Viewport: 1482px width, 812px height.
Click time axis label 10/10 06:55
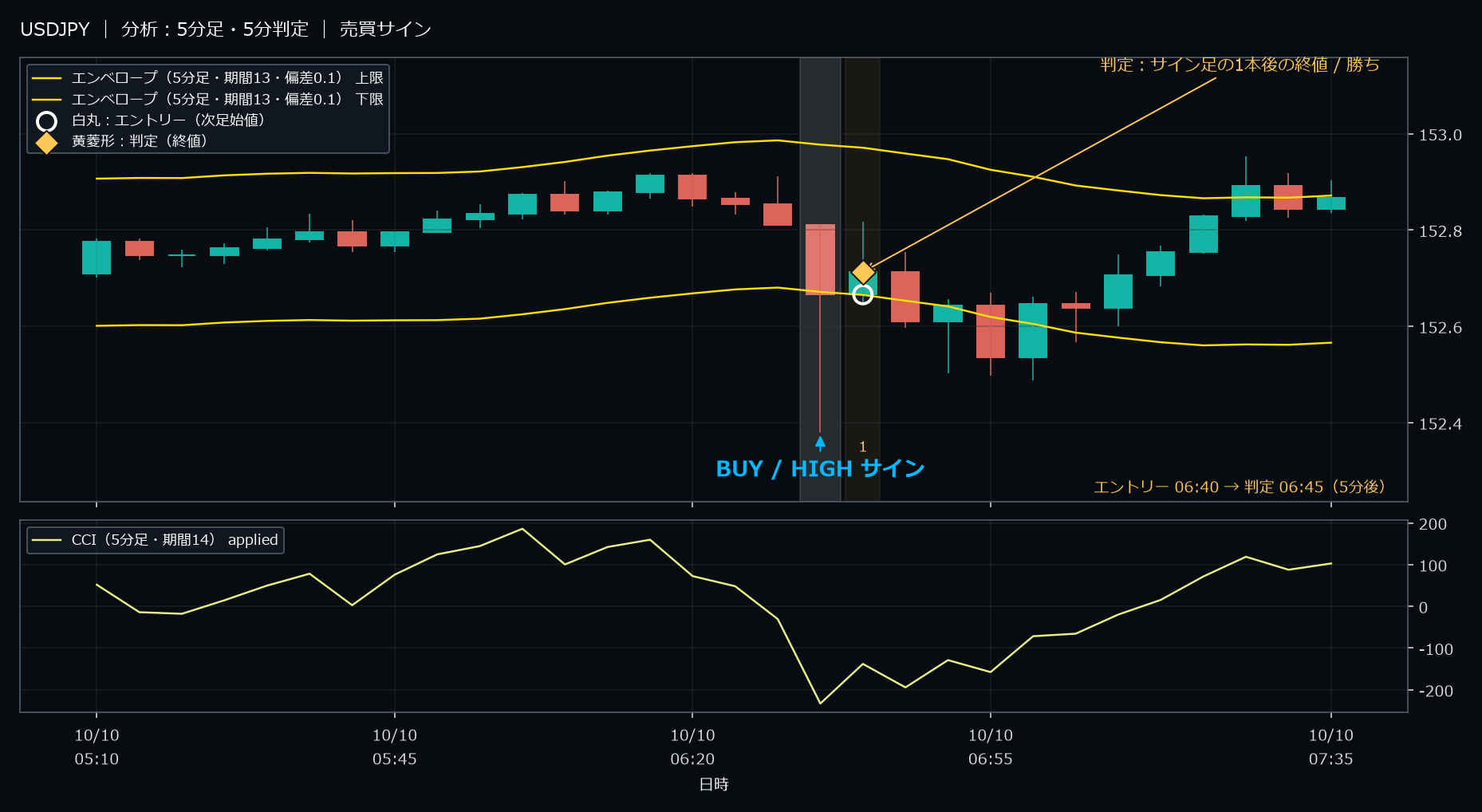pyautogui.click(x=991, y=747)
